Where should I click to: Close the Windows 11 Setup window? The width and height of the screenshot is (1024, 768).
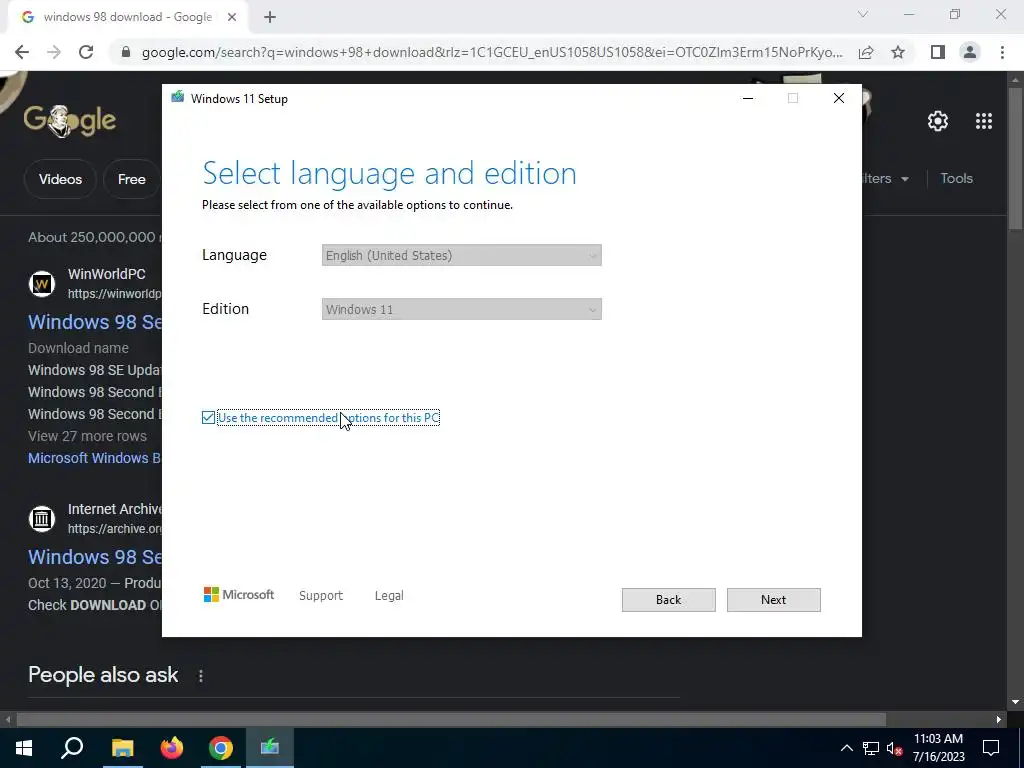pyautogui.click(x=839, y=99)
